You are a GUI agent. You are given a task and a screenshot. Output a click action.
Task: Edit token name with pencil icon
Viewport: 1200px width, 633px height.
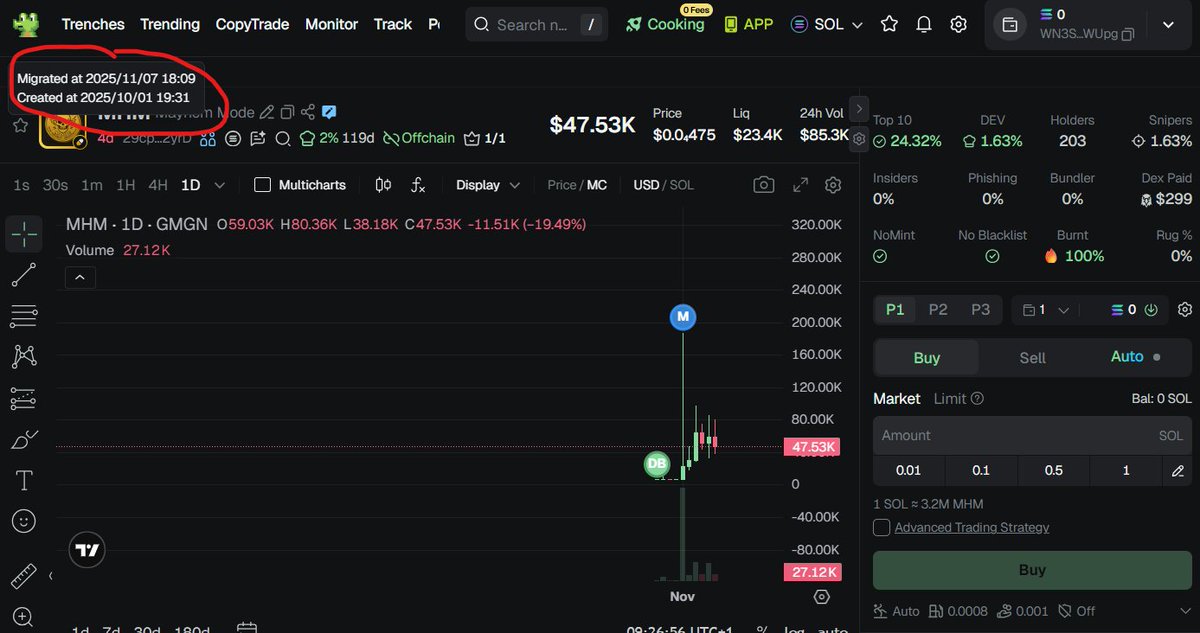(x=267, y=112)
